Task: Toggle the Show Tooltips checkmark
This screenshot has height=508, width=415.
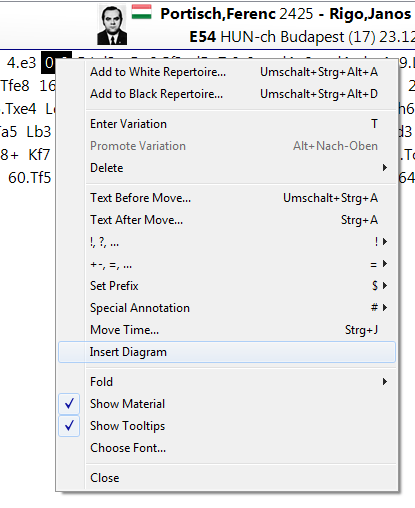Action: point(69,426)
